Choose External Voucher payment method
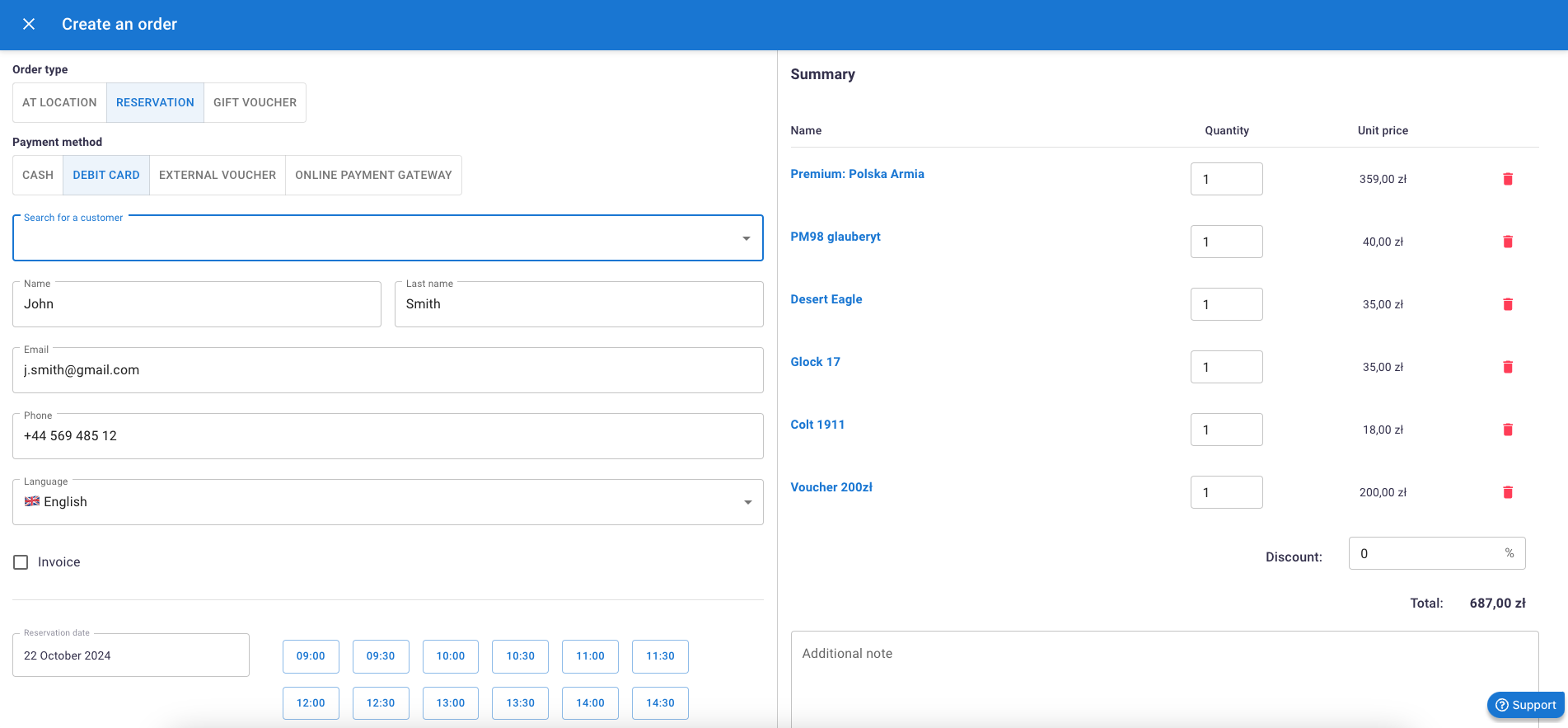Image resolution: width=1568 pixels, height=728 pixels. tap(218, 175)
